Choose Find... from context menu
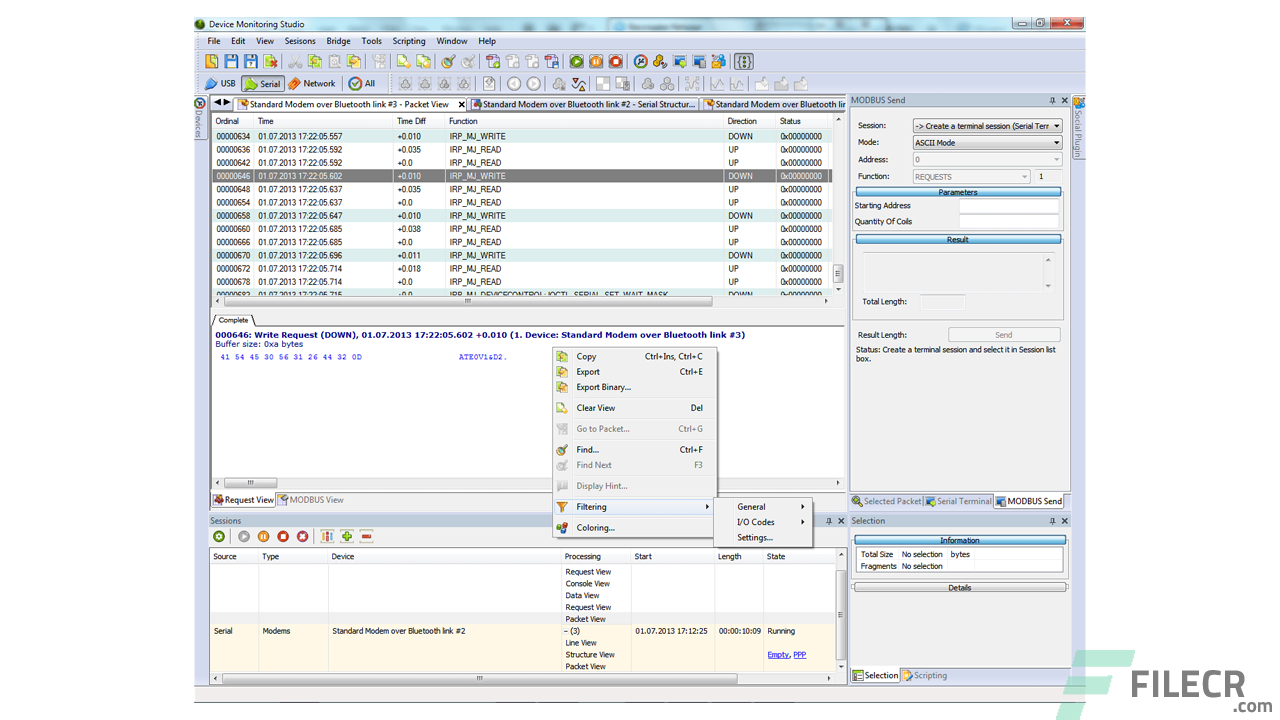 coord(634,450)
